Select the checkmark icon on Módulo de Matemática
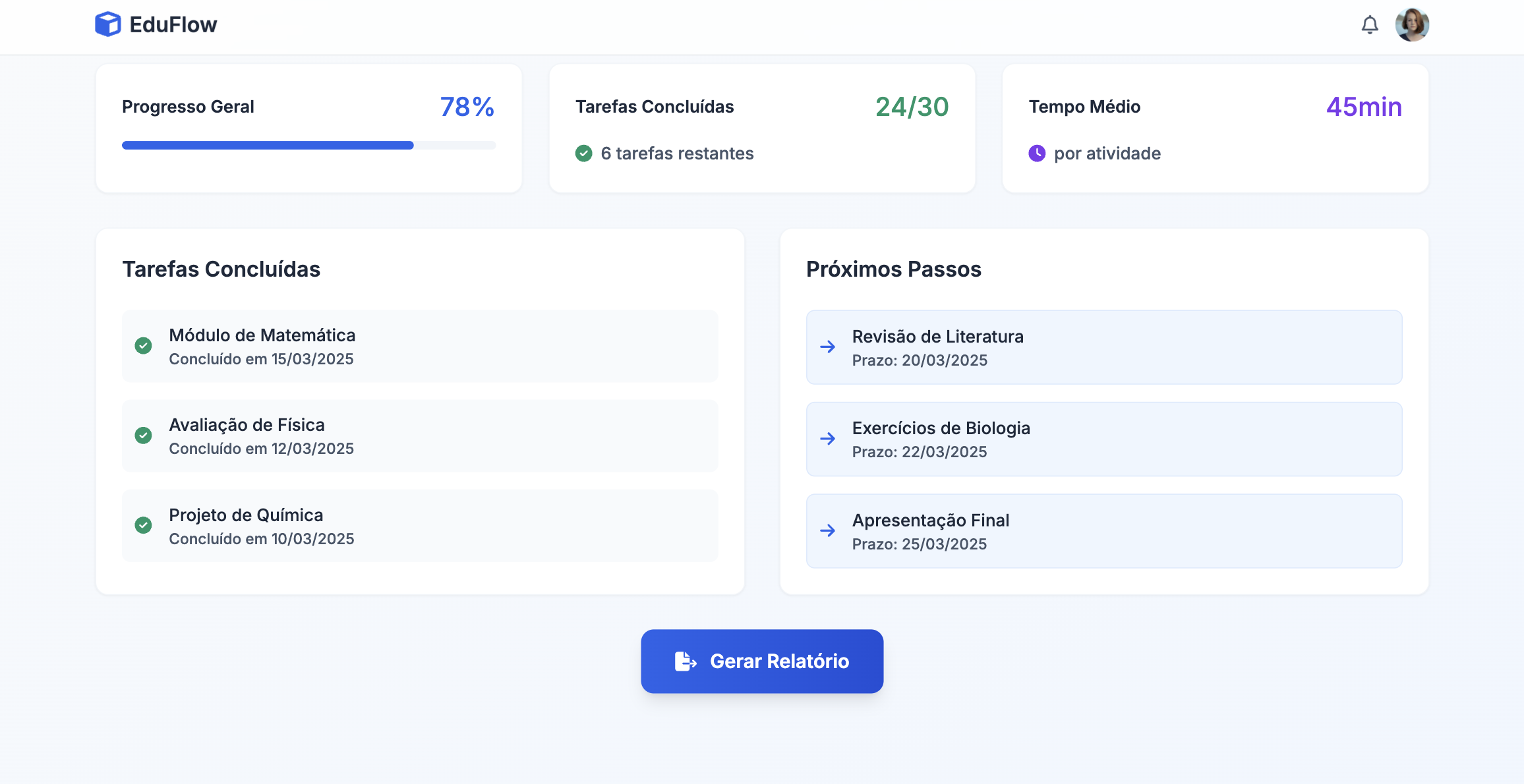Screen dimensions: 1524x784 click(x=144, y=345)
